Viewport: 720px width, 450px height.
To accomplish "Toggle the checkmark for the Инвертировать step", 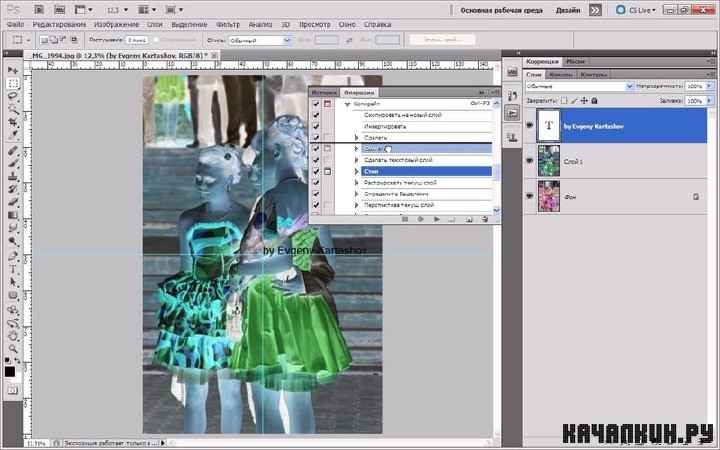I will tap(316, 126).
